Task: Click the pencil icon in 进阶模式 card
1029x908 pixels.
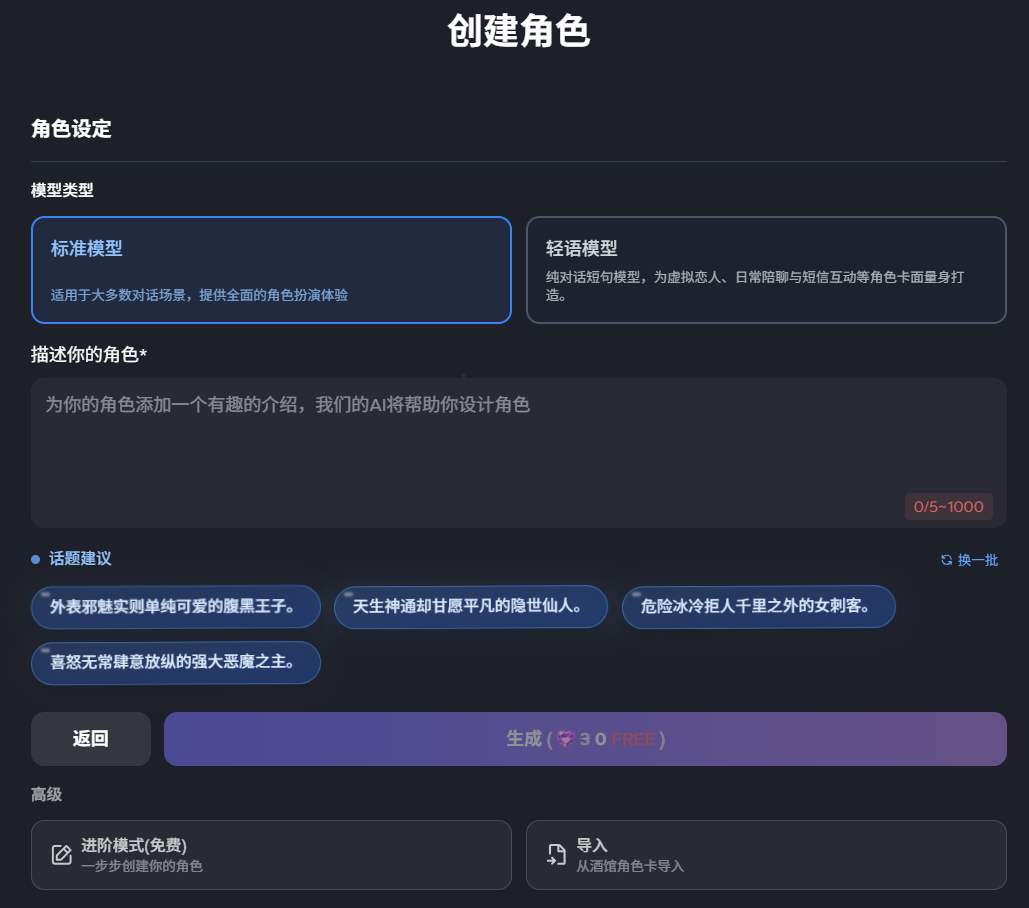Action: click(62, 855)
